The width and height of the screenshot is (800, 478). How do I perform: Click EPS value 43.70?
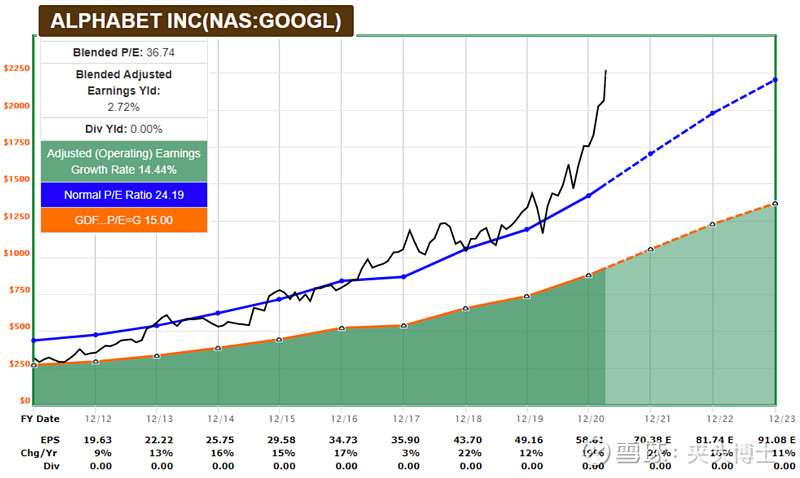[x=468, y=440]
